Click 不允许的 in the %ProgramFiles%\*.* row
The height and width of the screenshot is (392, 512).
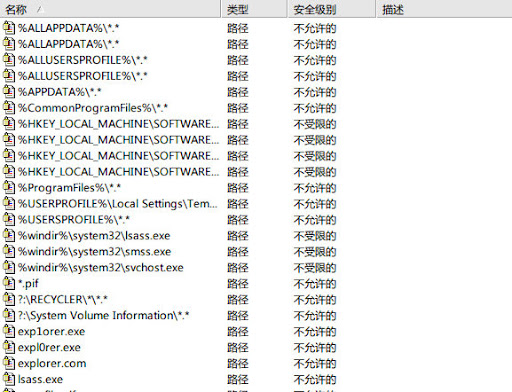point(315,188)
